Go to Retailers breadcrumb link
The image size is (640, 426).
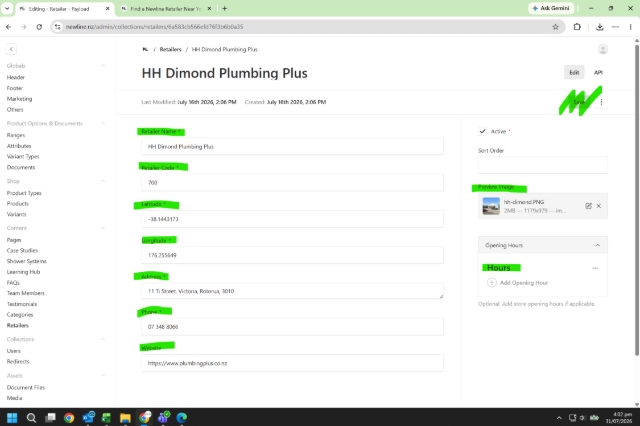170,49
